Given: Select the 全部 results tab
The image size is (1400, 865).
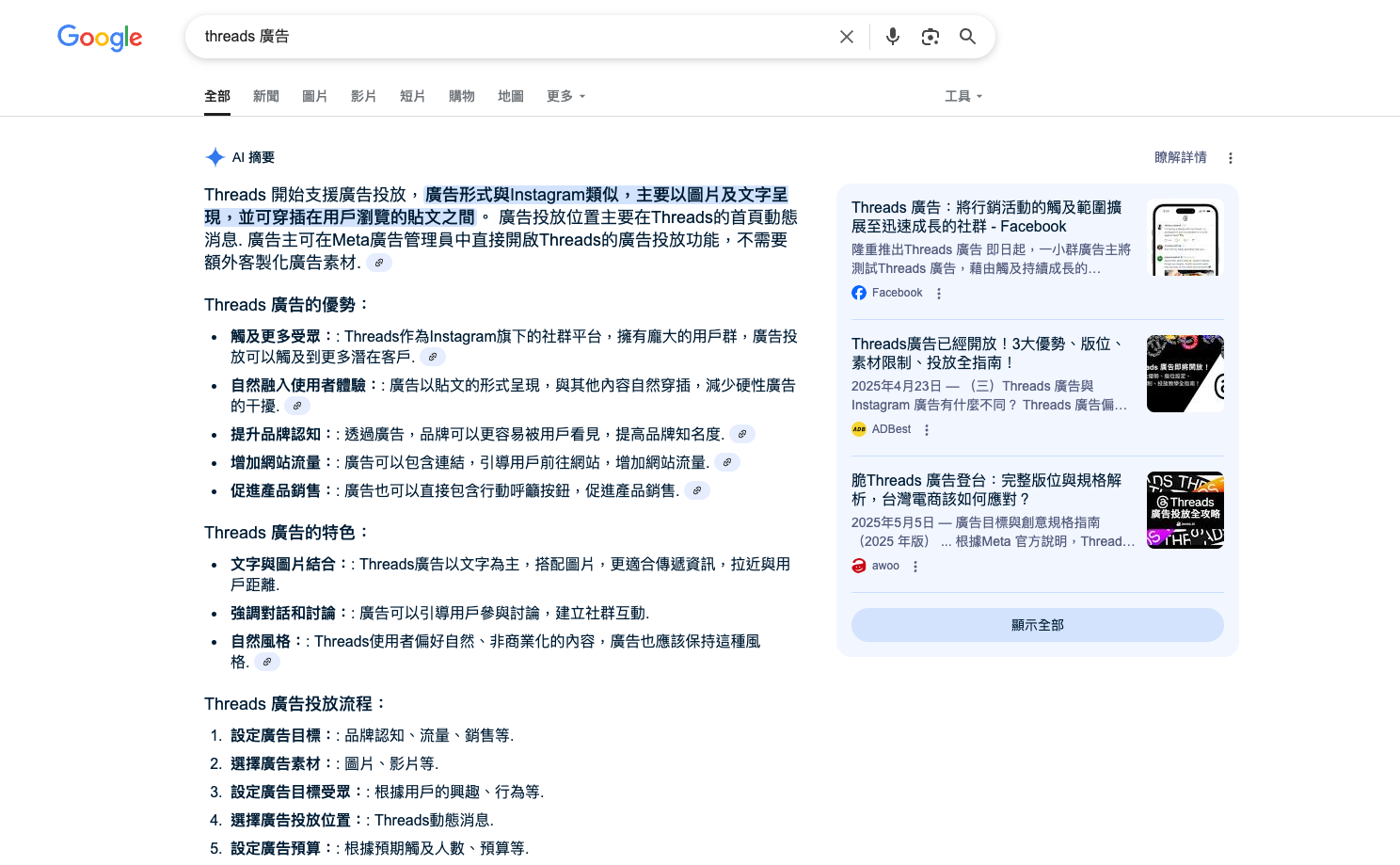Looking at the screenshot, I should 217,96.
